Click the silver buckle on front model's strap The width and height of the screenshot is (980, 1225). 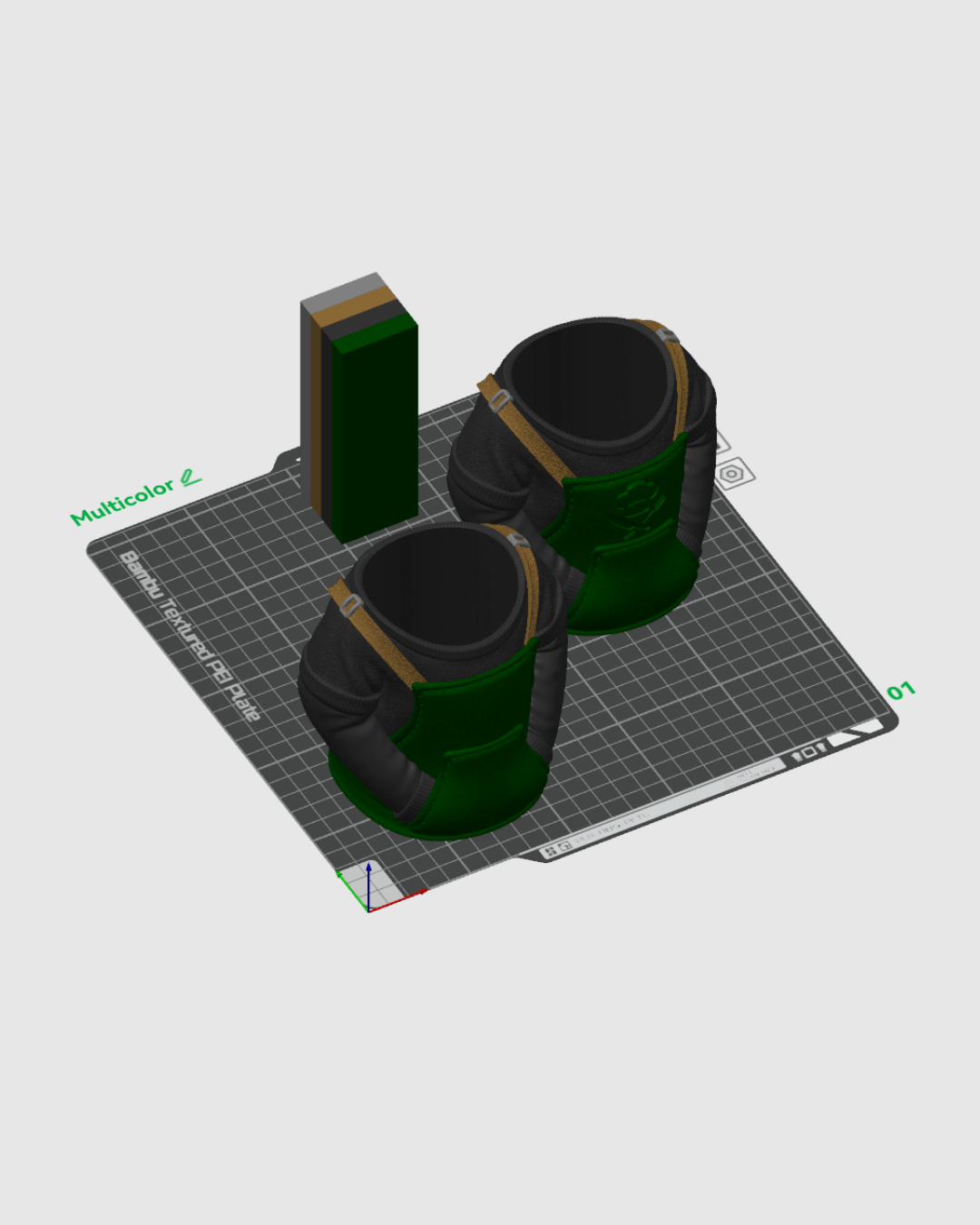tap(351, 603)
